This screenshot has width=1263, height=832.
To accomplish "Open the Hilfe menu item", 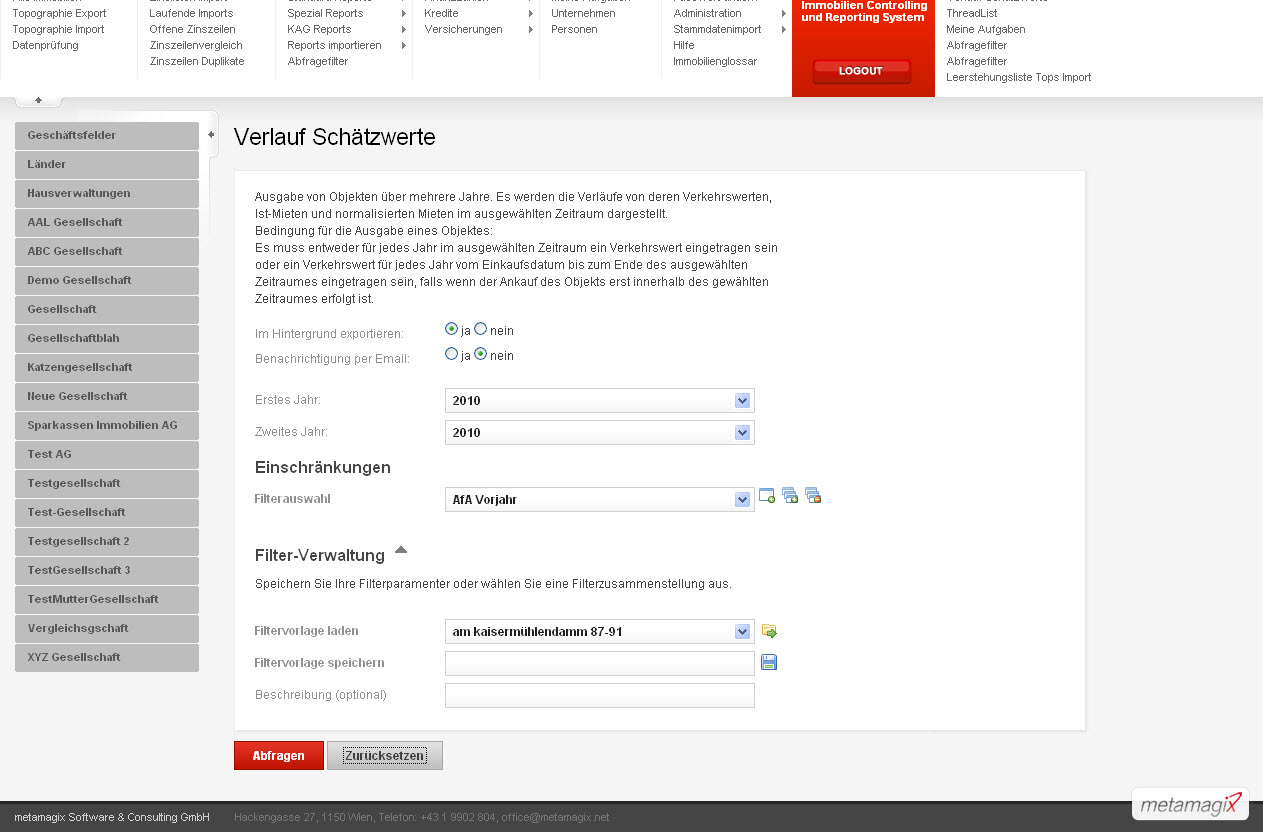I will tap(684, 45).
